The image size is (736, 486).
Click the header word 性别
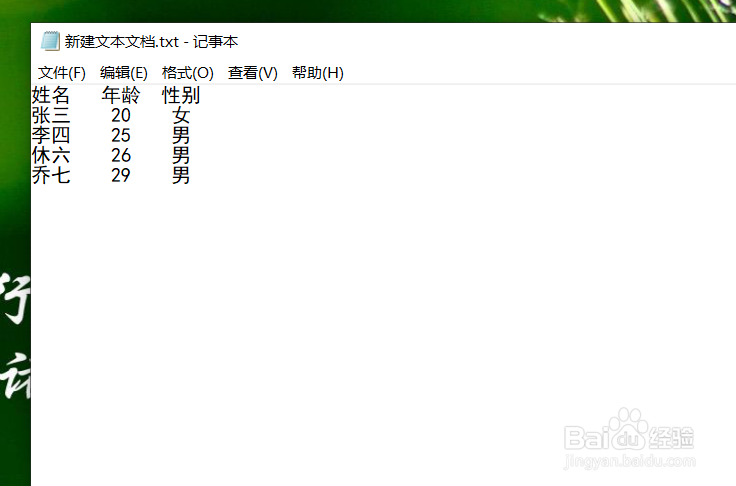tap(181, 95)
